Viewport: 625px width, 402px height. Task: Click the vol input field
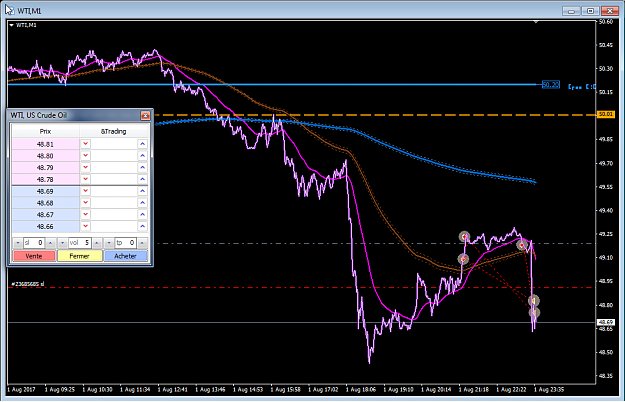click(x=80, y=243)
